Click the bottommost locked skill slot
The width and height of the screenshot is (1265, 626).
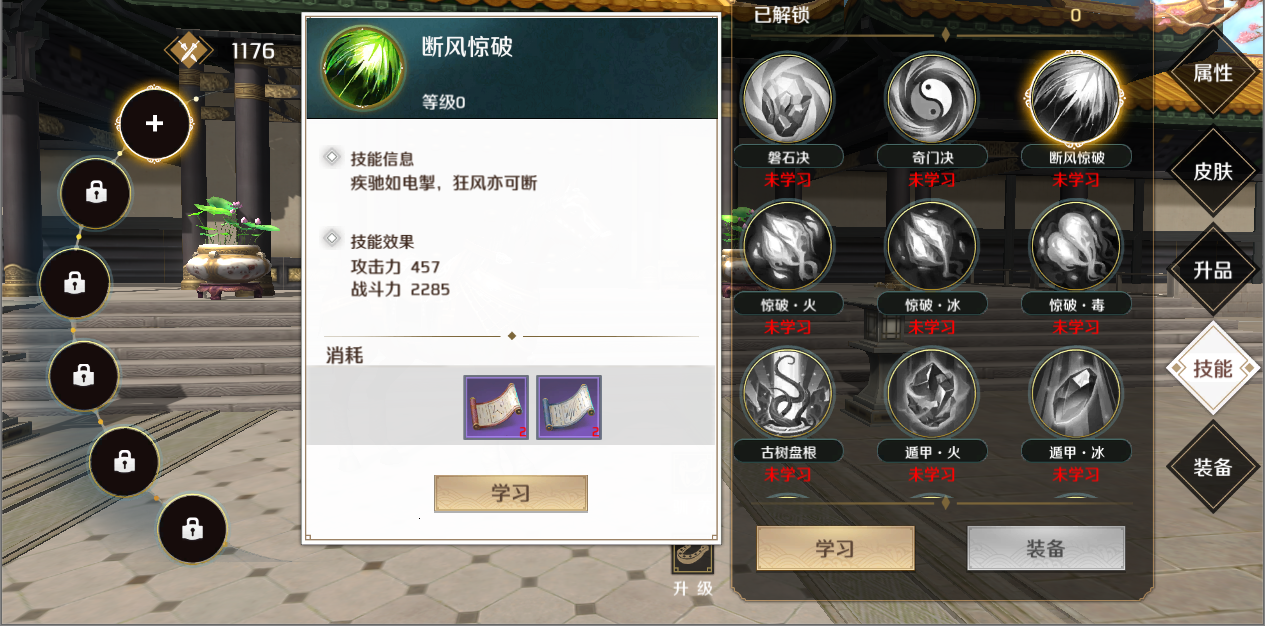[192, 528]
